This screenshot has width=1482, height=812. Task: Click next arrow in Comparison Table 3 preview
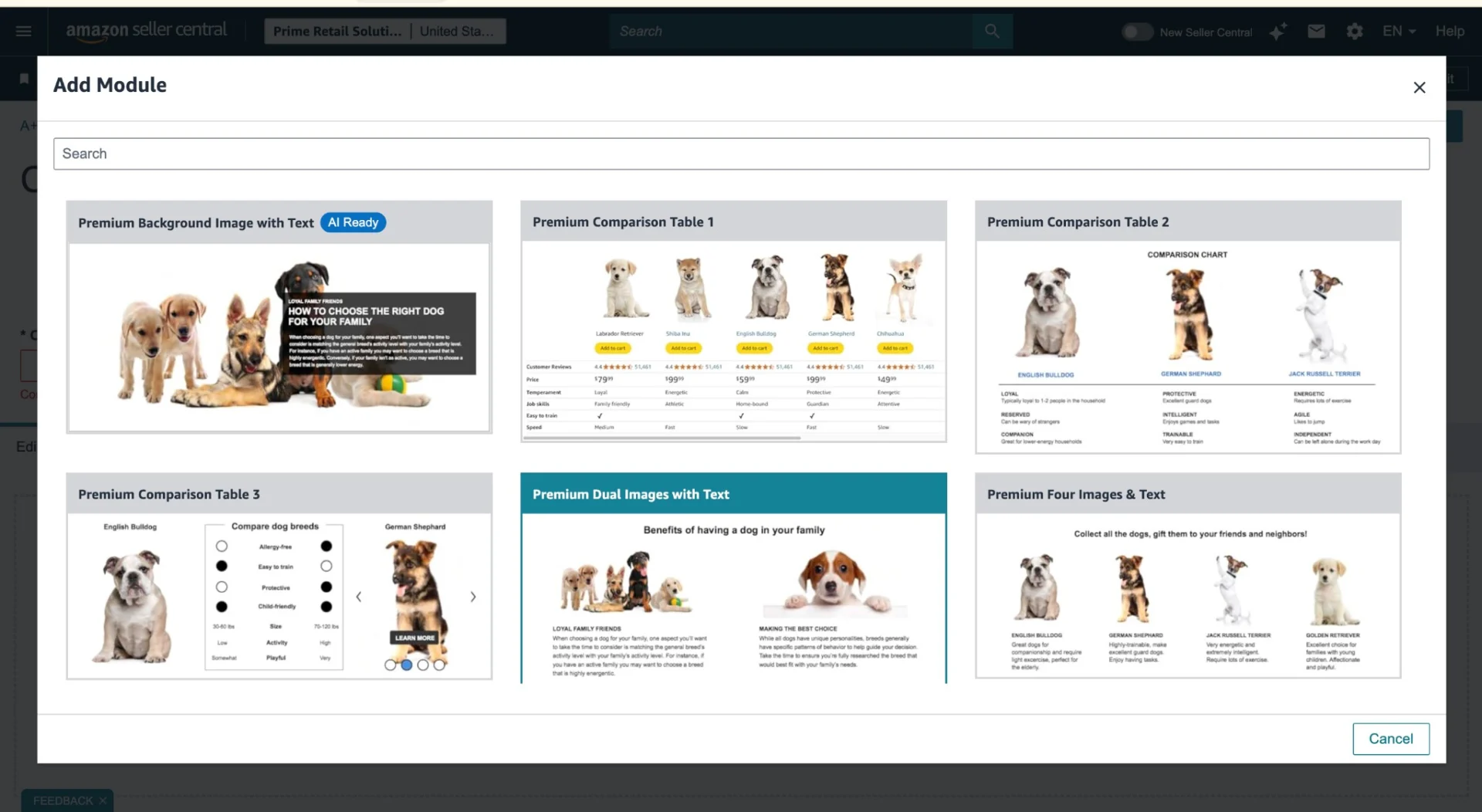click(x=473, y=597)
